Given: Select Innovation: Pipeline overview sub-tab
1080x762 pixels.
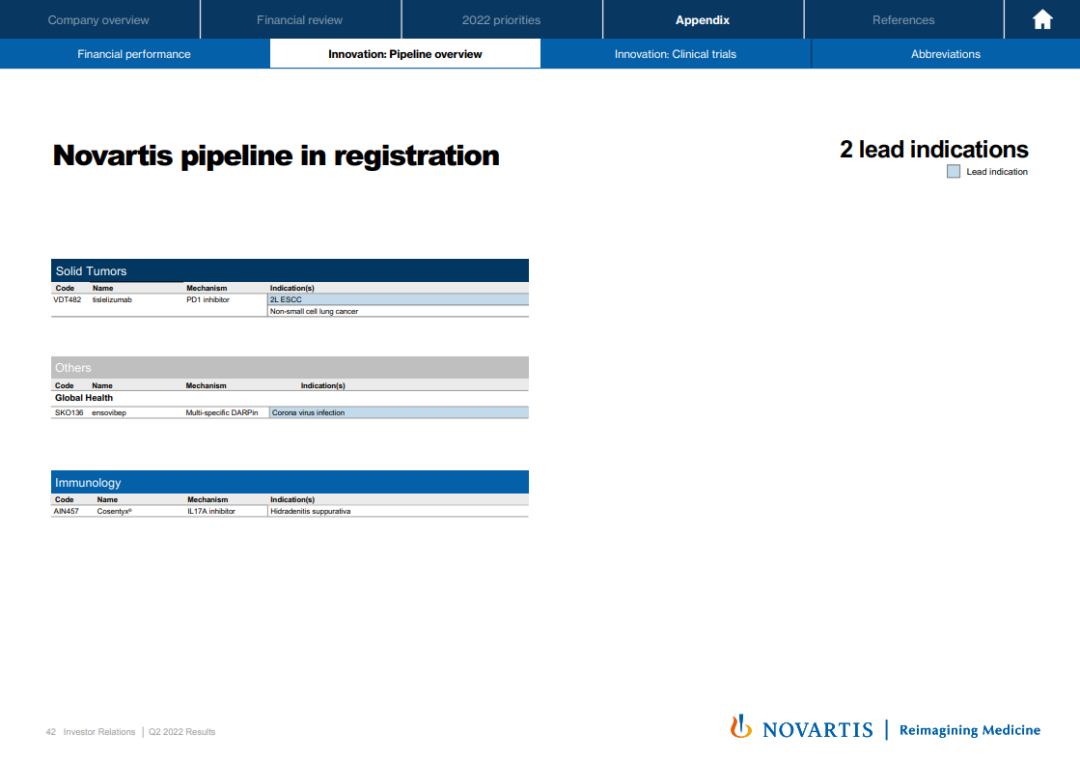Looking at the screenshot, I should pyautogui.click(x=405, y=54).
